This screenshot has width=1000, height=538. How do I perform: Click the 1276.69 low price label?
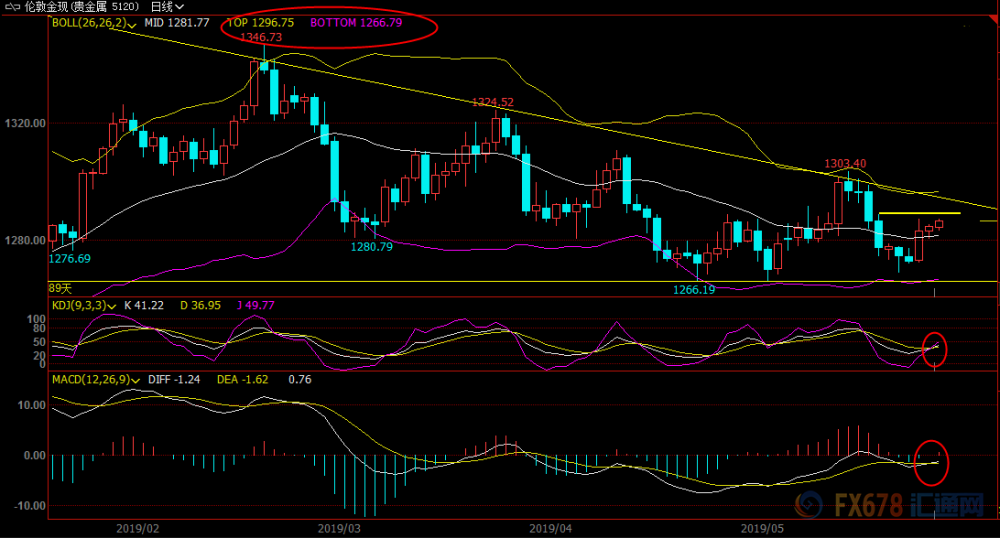70,259
